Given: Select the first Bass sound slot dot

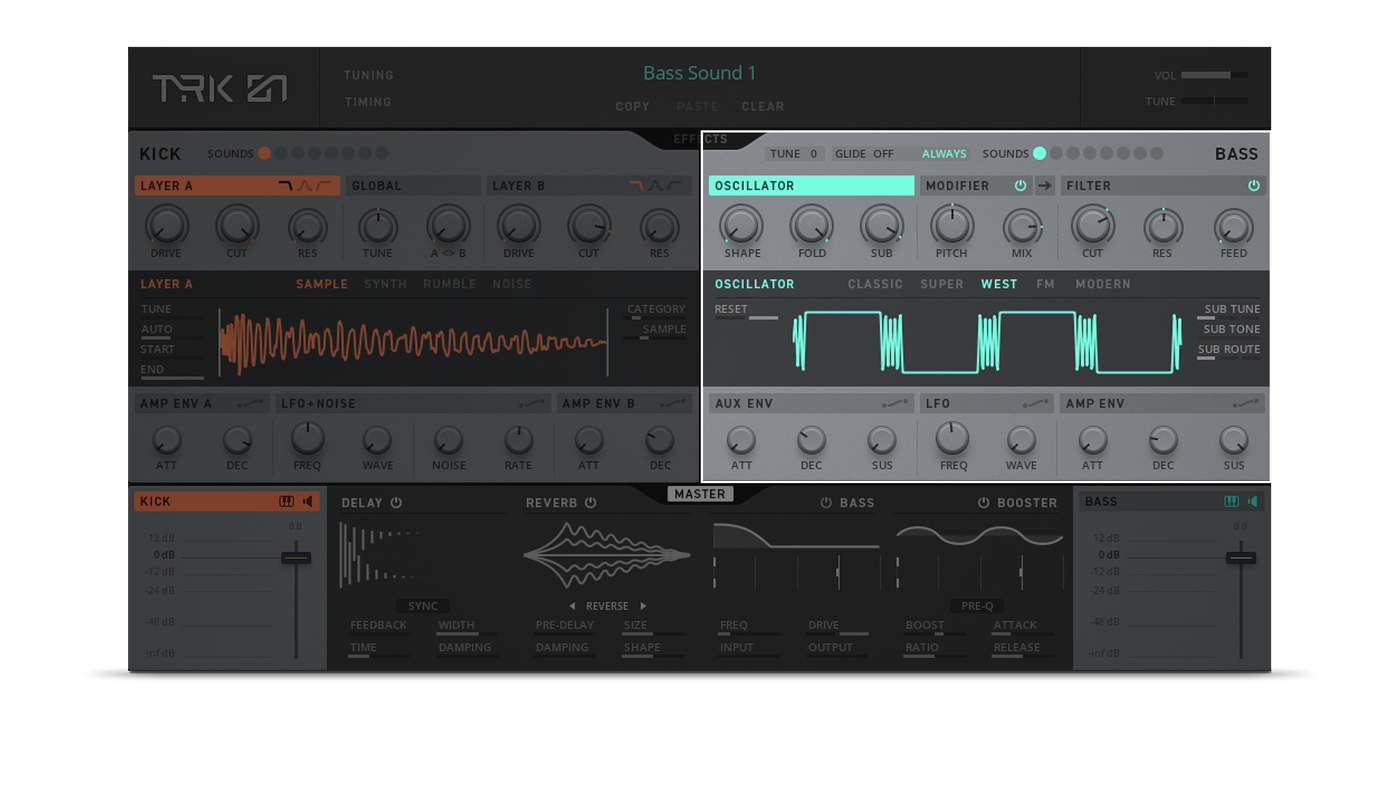Looking at the screenshot, I should (1040, 154).
